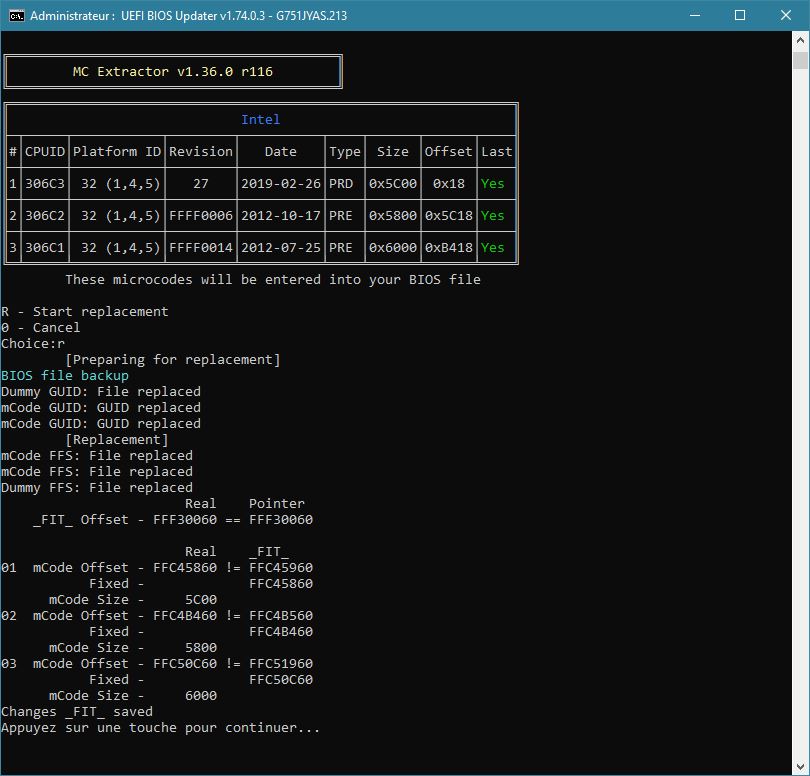Click the '[Preparing for replacement]' line
Screen dimensions: 810x776
[x=173, y=360]
